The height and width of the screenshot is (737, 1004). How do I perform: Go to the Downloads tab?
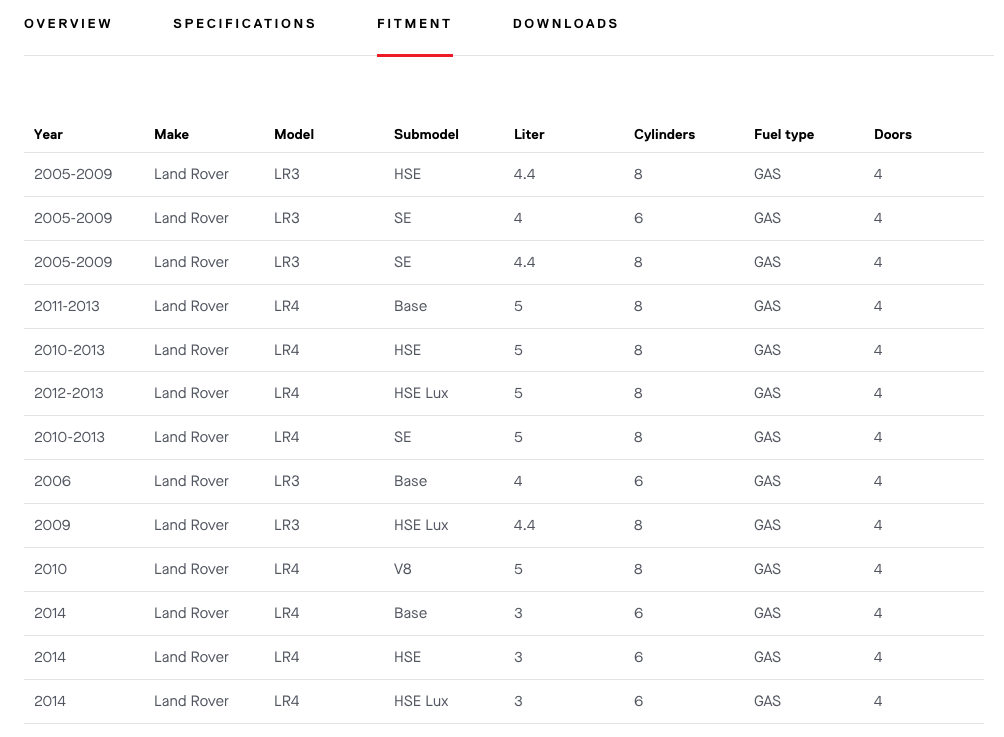pyautogui.click(x=565, y=24)
